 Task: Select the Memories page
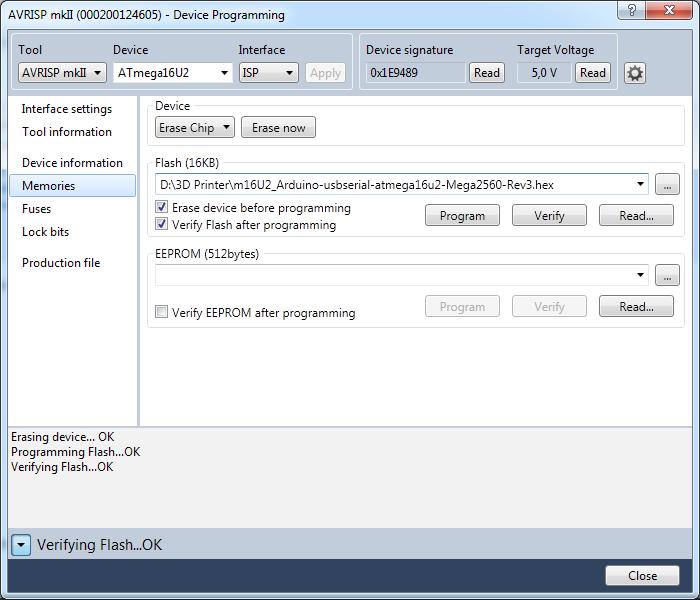coord(72,186)
